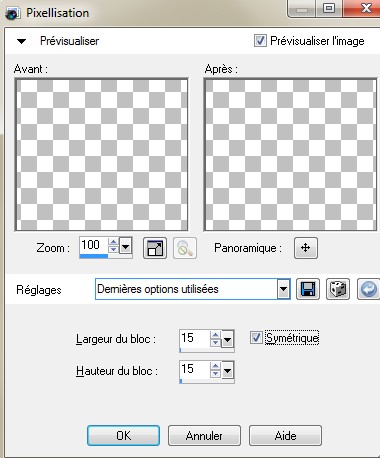
Task: Uncheck the Symétrique checkbox
Action: (256, 337)
